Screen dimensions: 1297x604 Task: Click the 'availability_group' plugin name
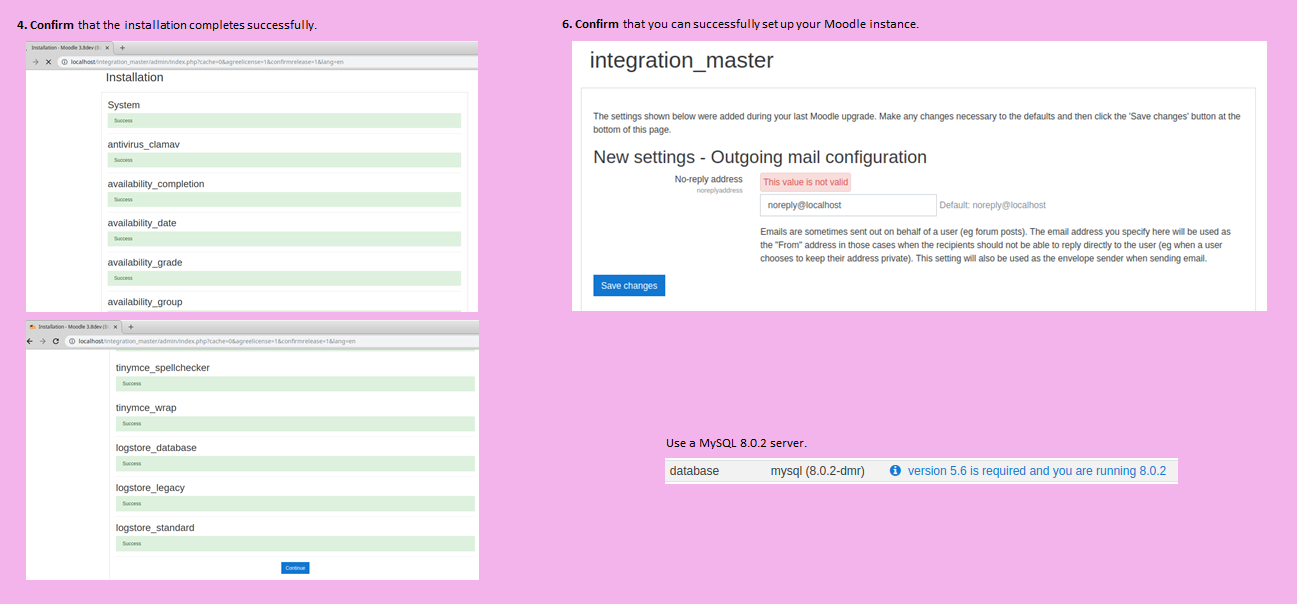145,302
